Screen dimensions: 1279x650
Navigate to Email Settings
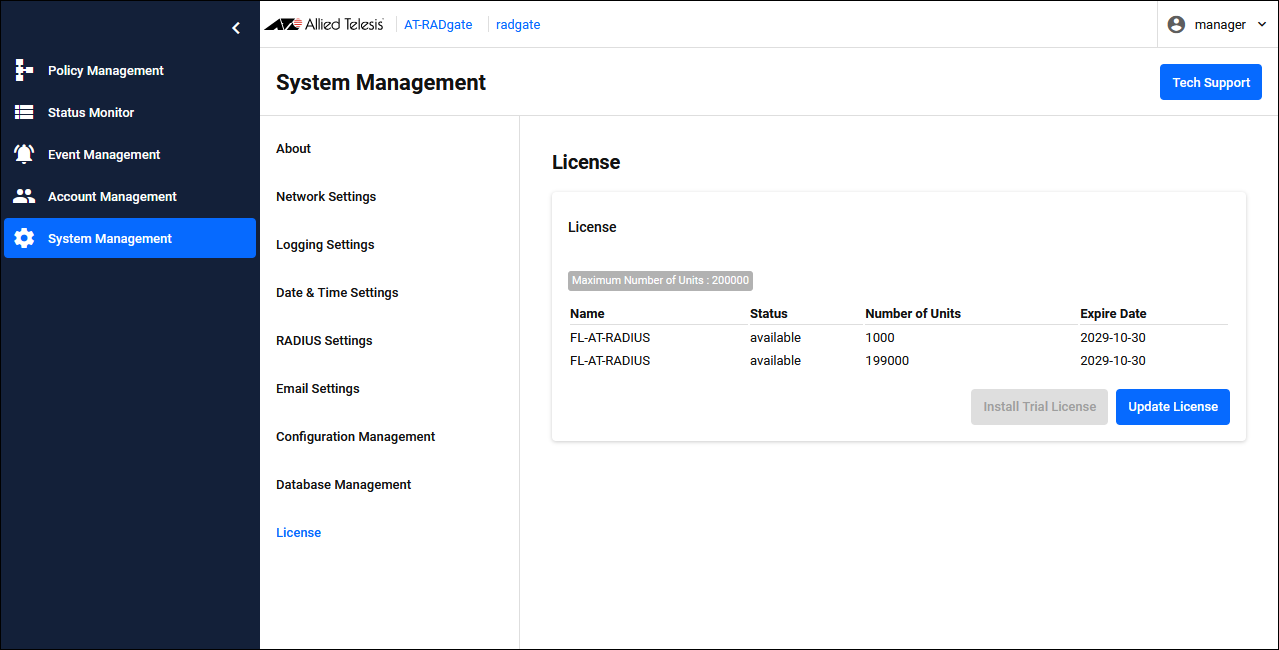(318, 389)
